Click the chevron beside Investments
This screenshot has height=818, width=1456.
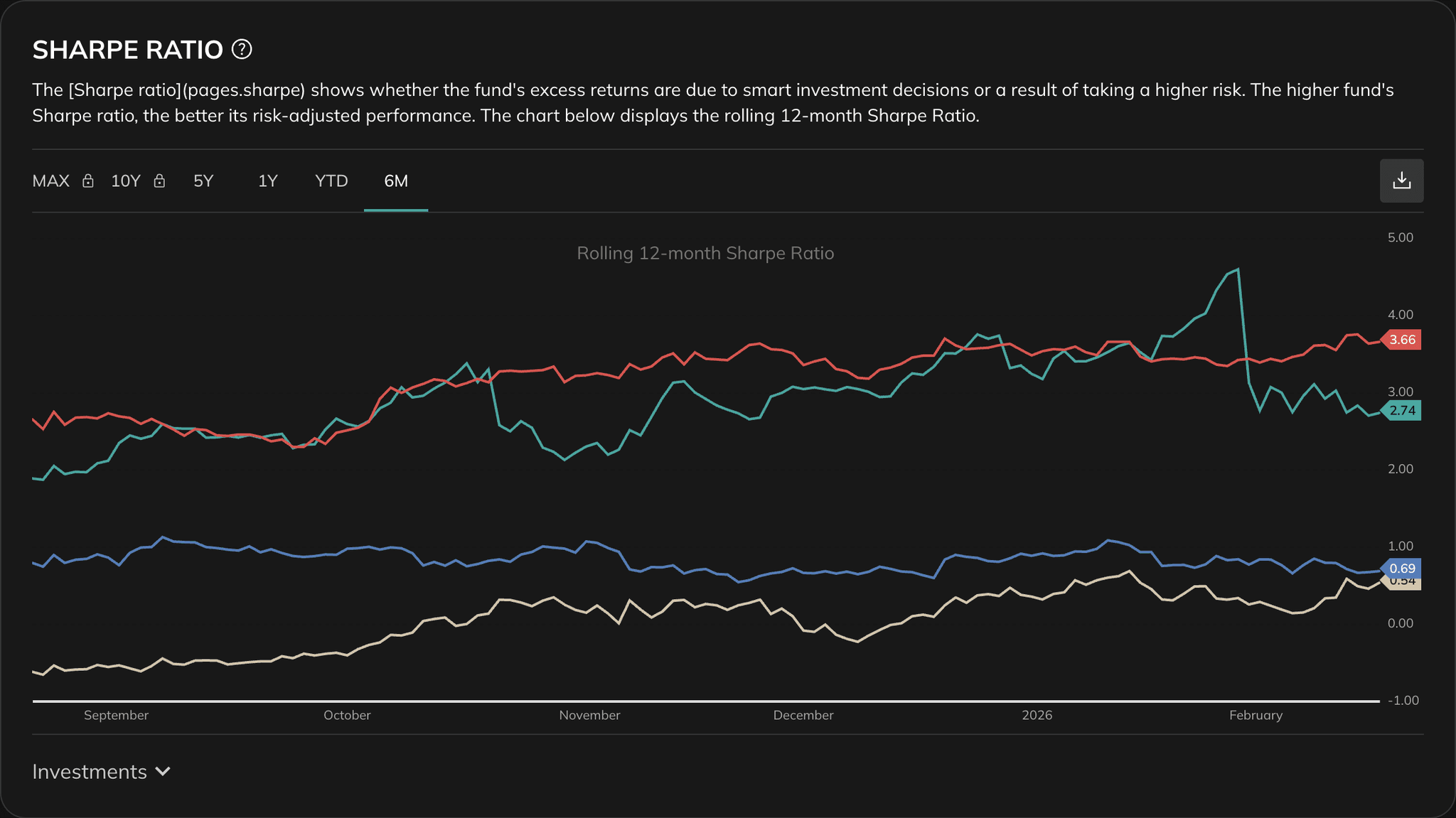click(x=163, y=771)
